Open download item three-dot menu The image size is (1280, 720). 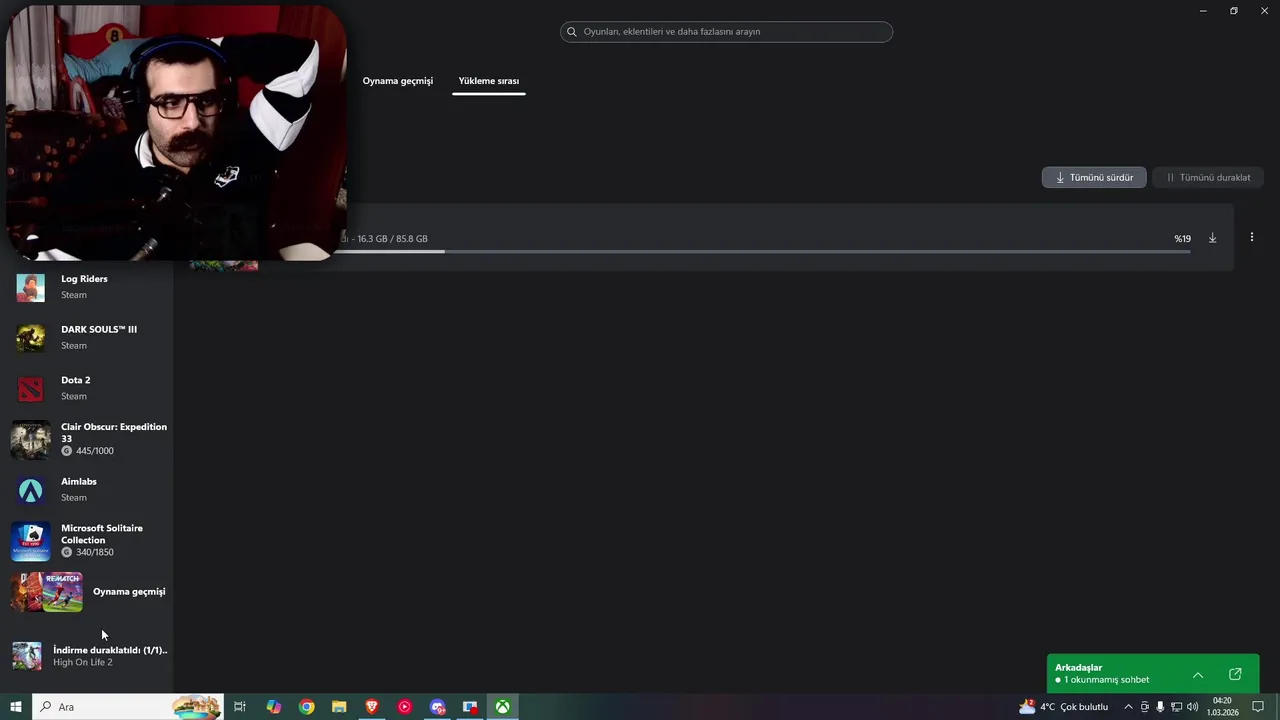coord(1251,237)
